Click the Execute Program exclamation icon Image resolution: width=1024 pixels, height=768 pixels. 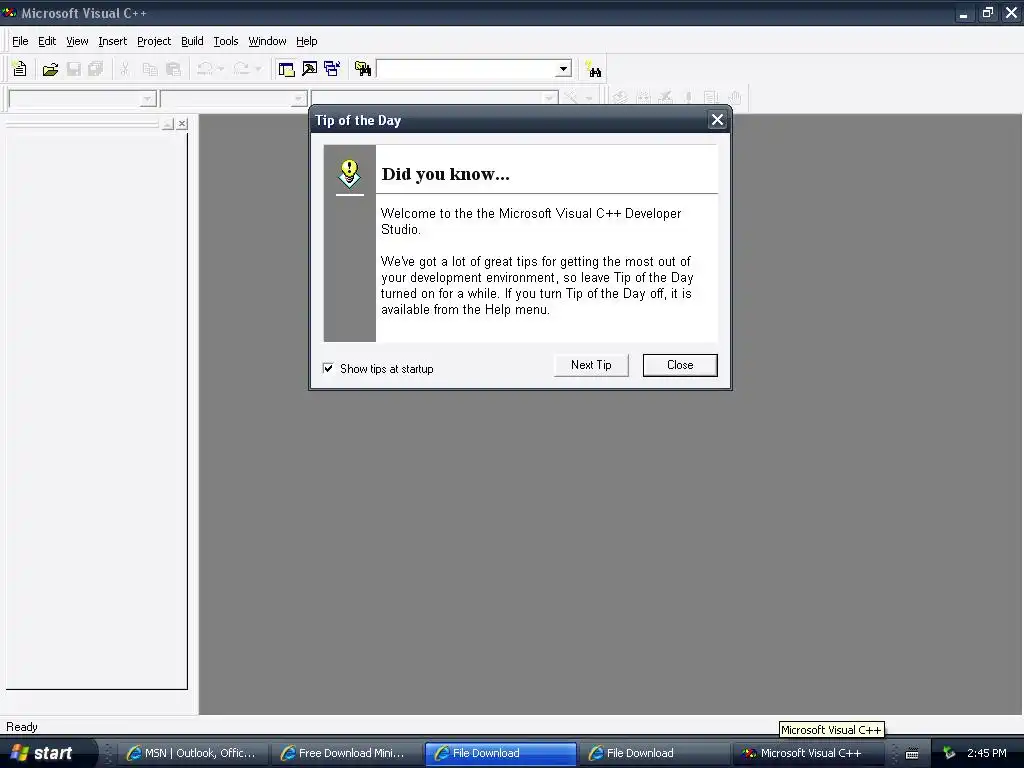pos(688,98)
